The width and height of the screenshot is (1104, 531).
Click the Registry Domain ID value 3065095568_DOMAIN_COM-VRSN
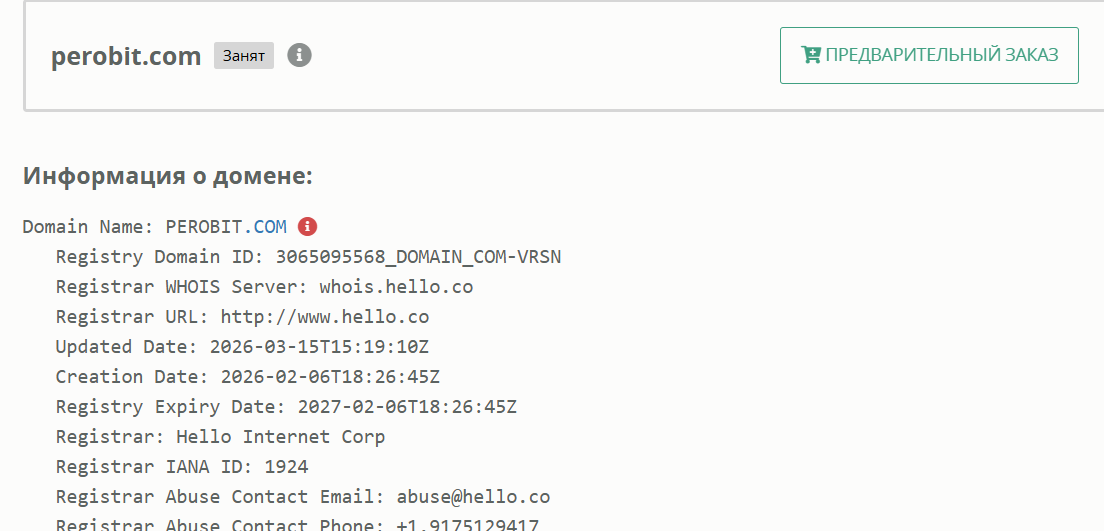pyautogui.click(x=418, y=257)
